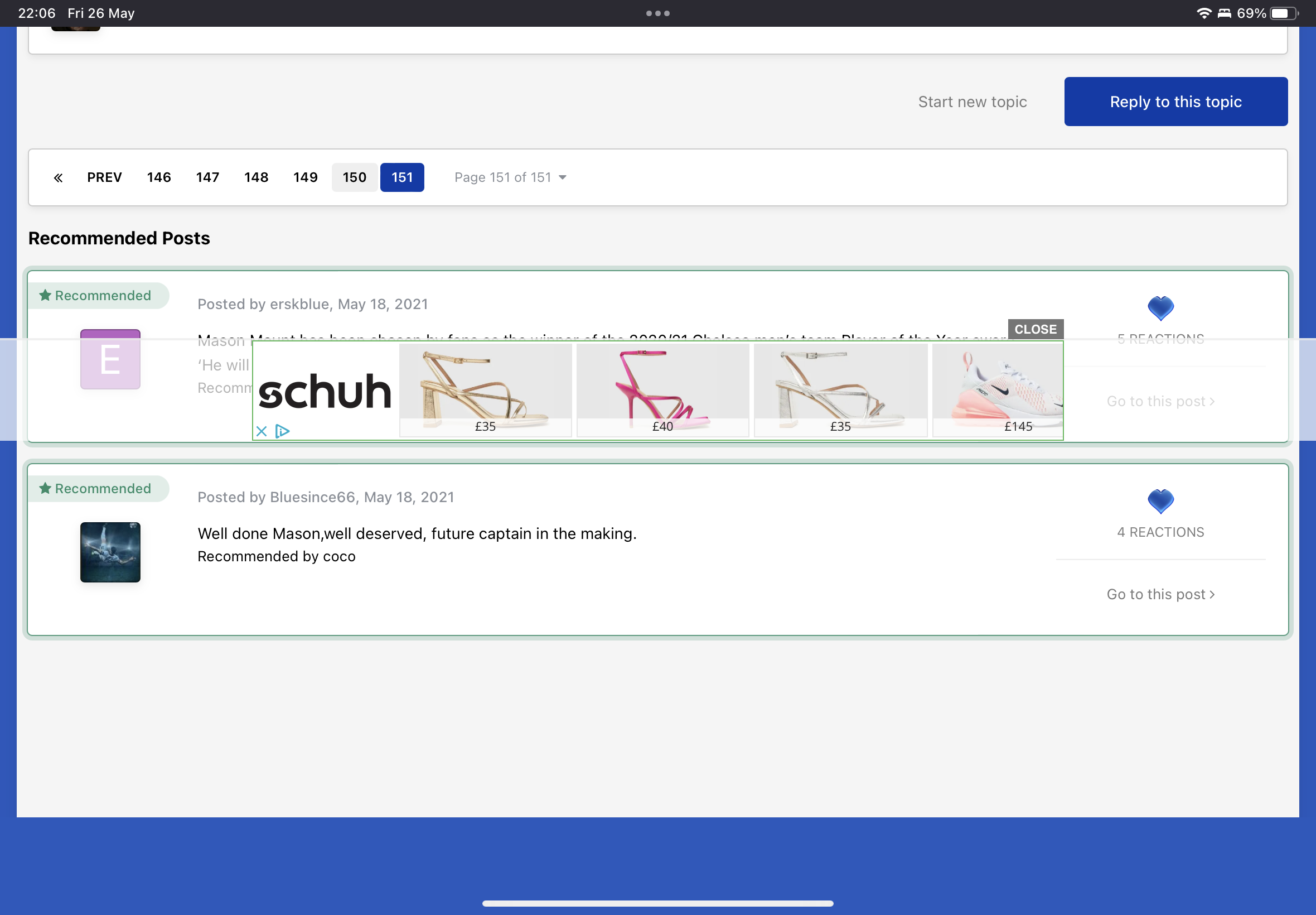Image resolution: width=1316 pixels, height=915 pixels.
Task: Open the gold sandal £35 ad item
Action: click(x=485, y=391)
